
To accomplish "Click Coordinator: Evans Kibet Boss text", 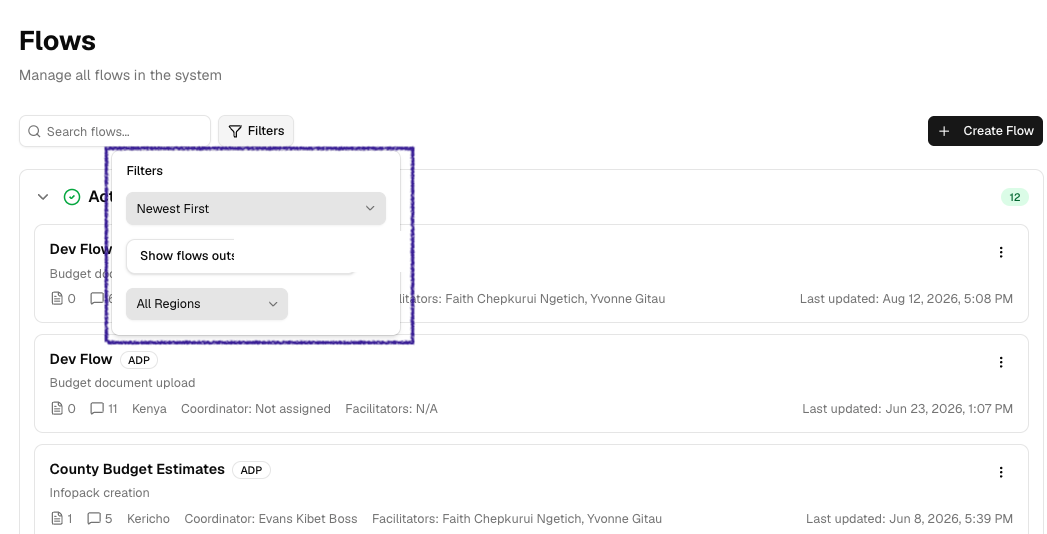I will click(x=271, y=519).
